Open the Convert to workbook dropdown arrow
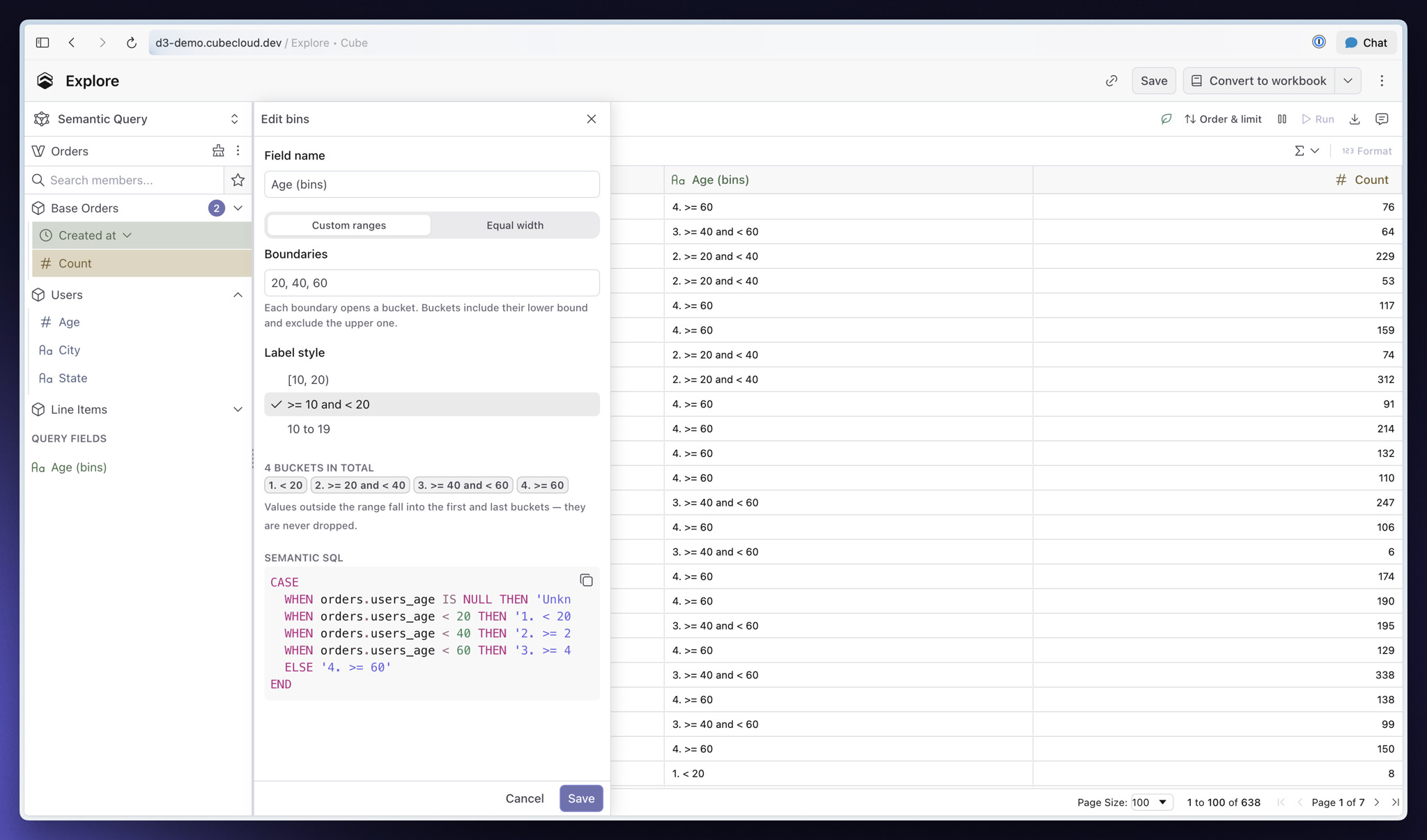Screen dimensions: 1427x840 pyautogui.click(x=1348, y=81)
